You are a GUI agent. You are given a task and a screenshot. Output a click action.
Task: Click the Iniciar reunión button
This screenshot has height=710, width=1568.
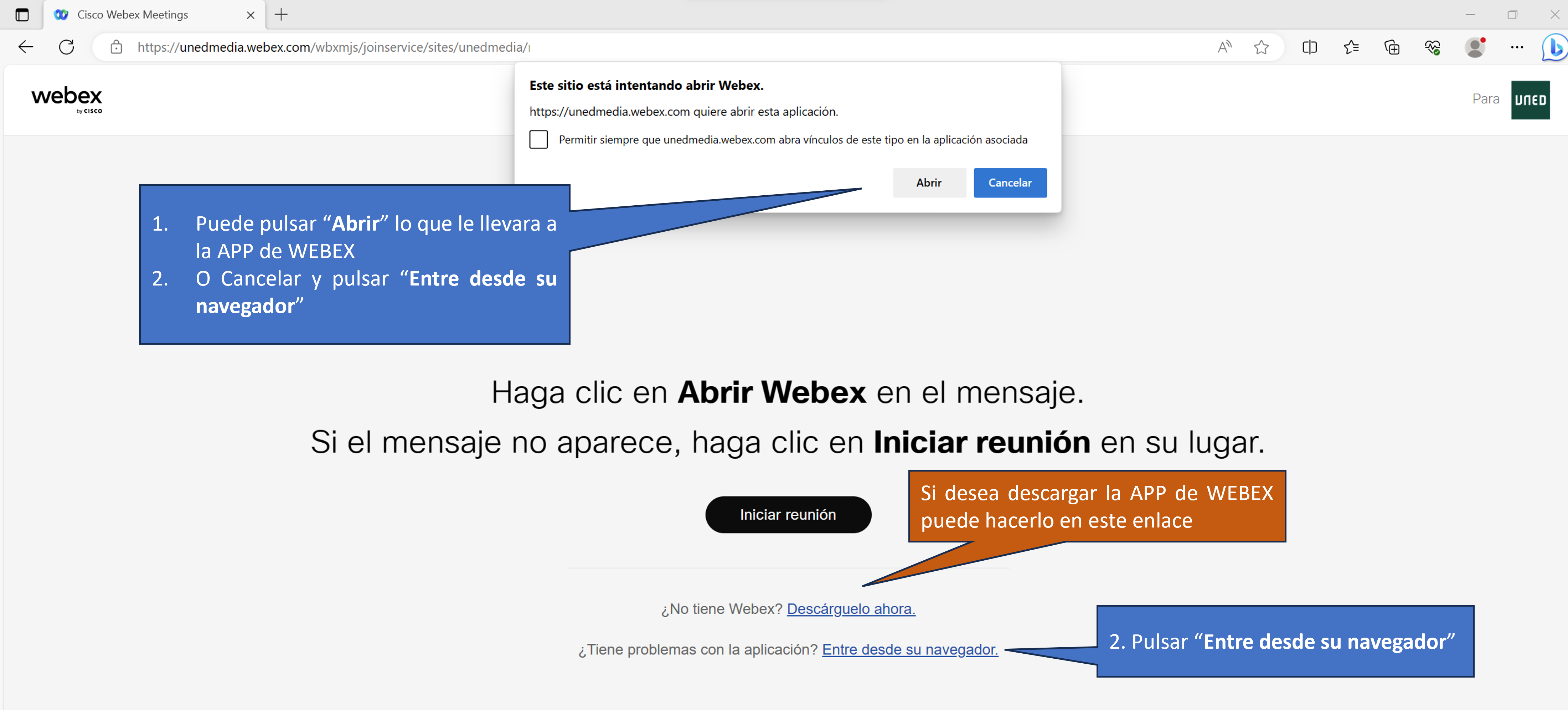[x=788, y=515]
